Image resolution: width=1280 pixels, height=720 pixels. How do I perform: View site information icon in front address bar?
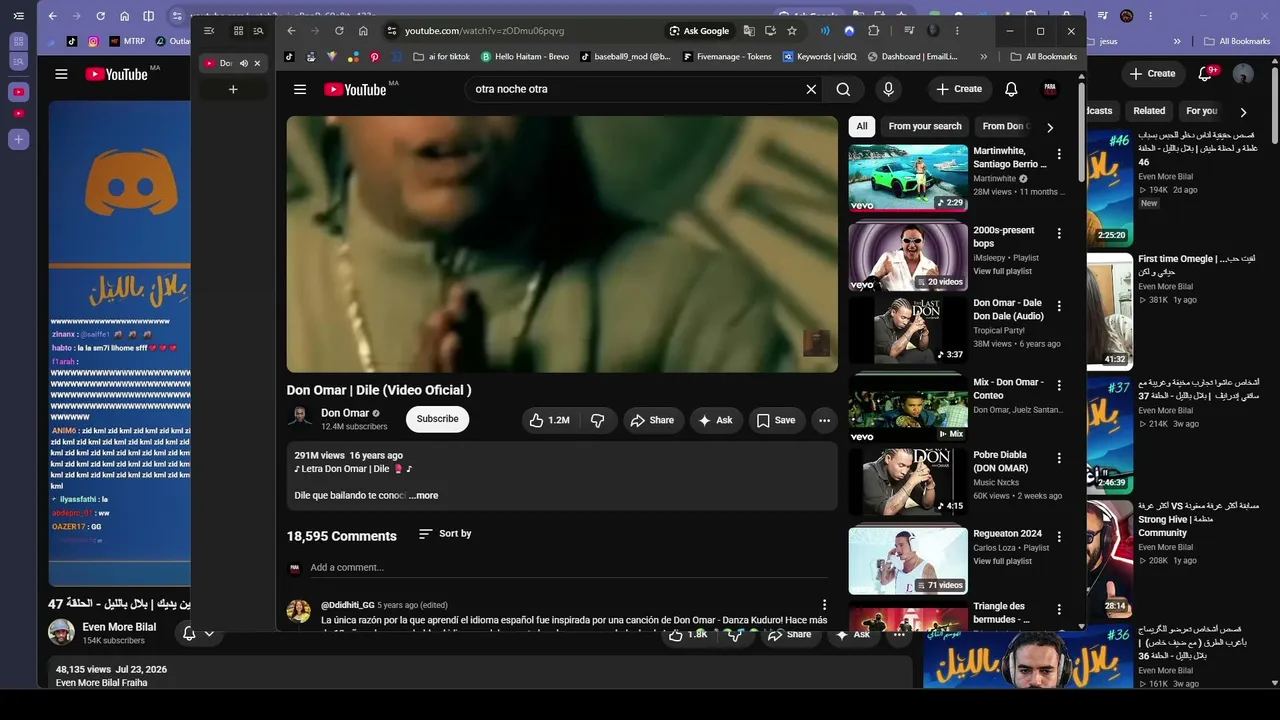392,31
